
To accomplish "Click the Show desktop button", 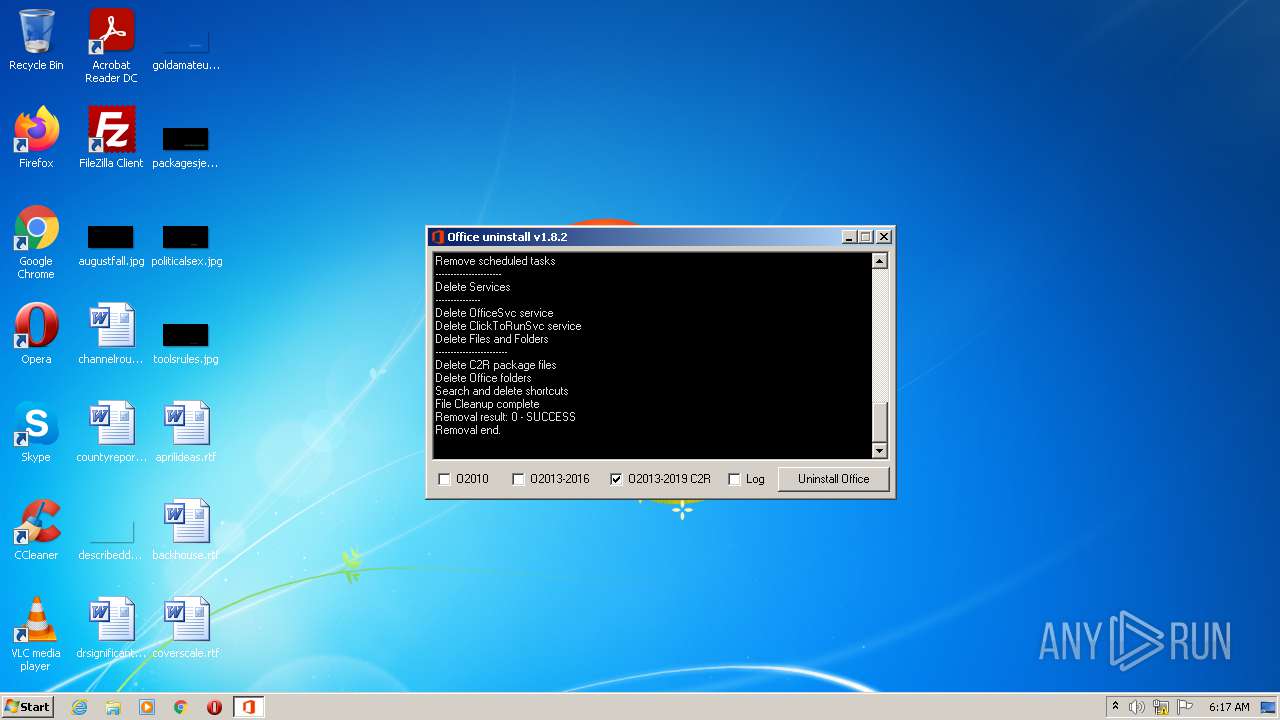I will [x=1270, y=707].
